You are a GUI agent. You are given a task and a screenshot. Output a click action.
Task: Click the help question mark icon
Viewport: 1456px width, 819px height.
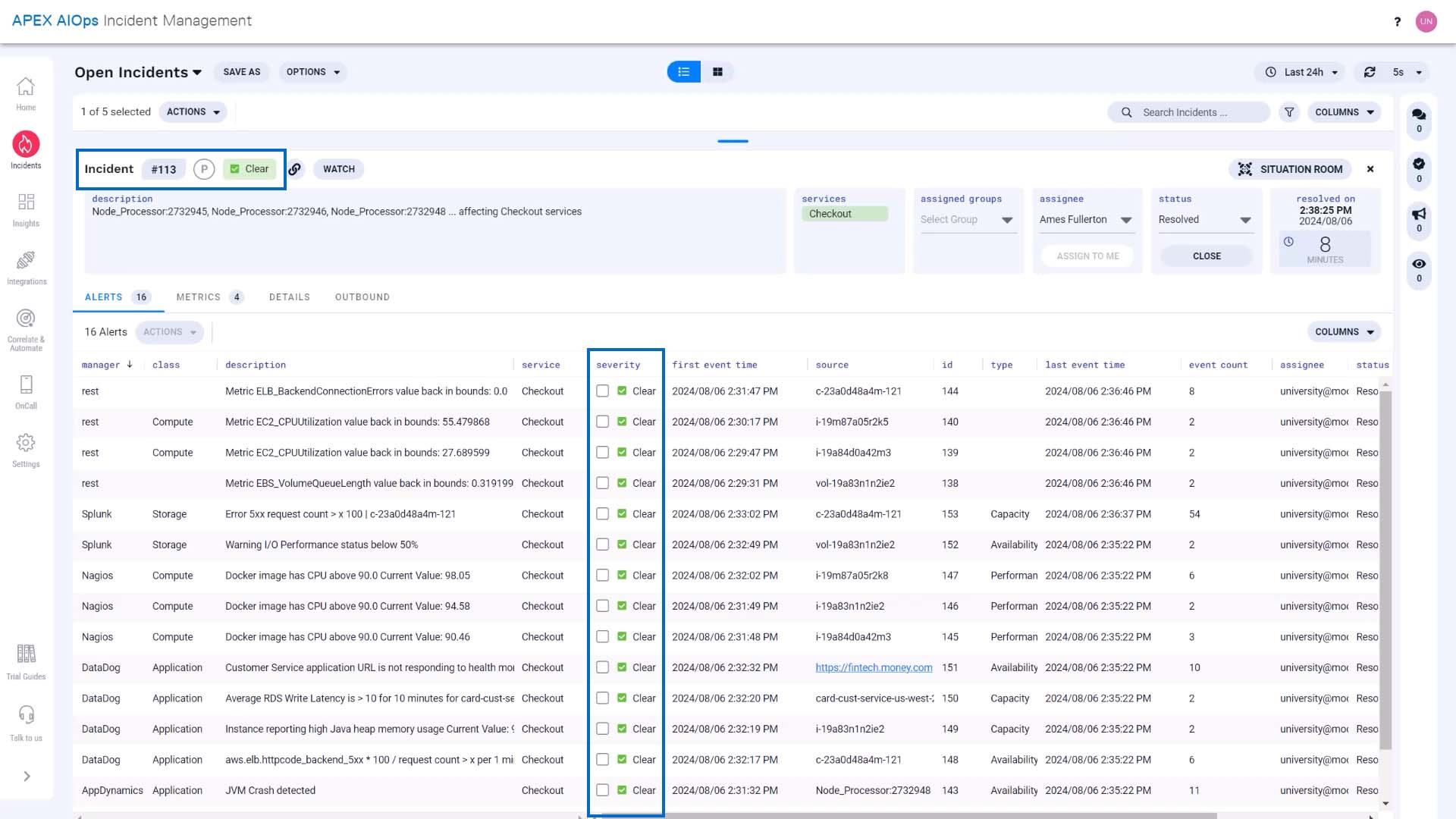click(1397, 21)
